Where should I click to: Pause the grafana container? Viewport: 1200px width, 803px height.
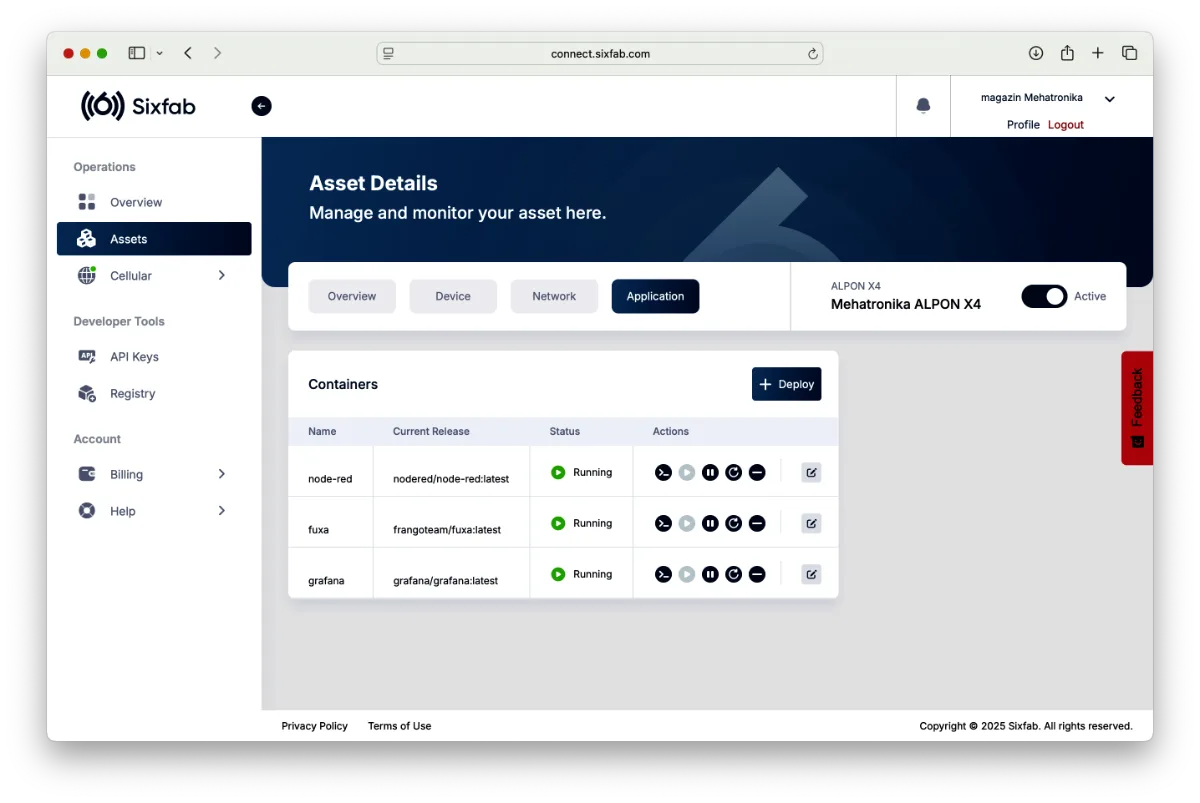point(710,574)
